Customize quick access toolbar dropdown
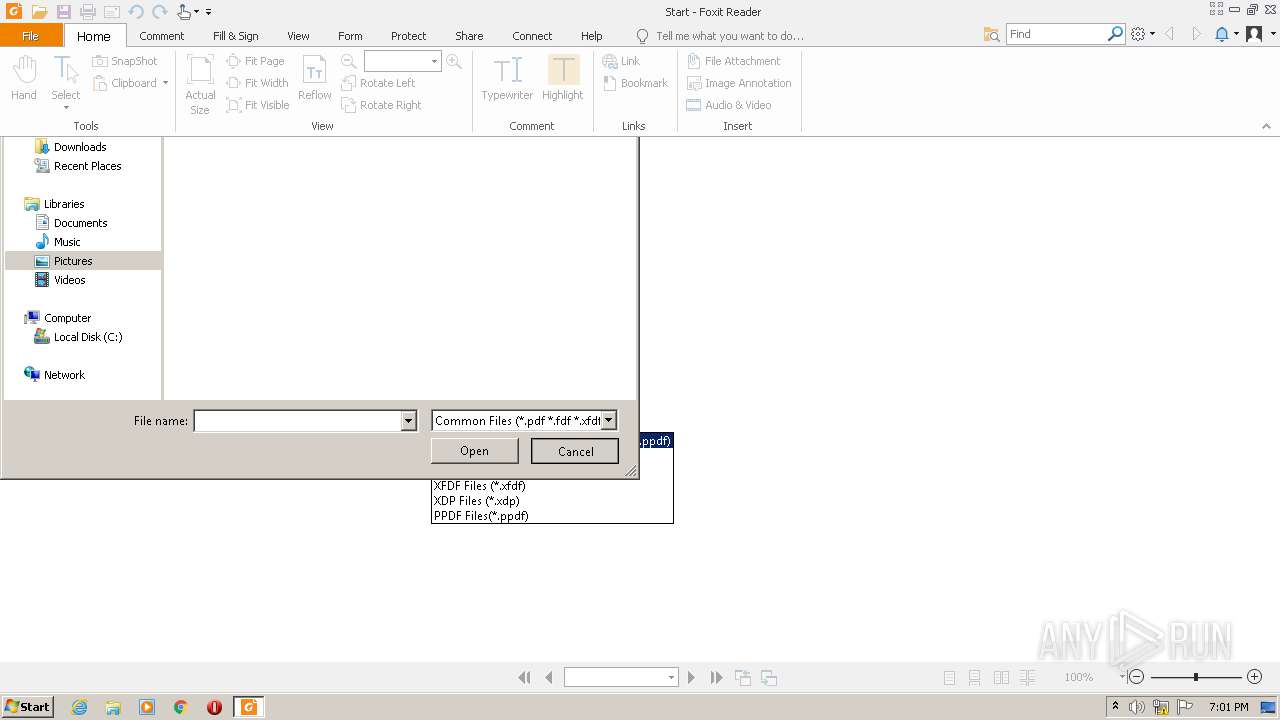Image resolution: width=1280 pixels, height=720 pixels. (208, 12)
